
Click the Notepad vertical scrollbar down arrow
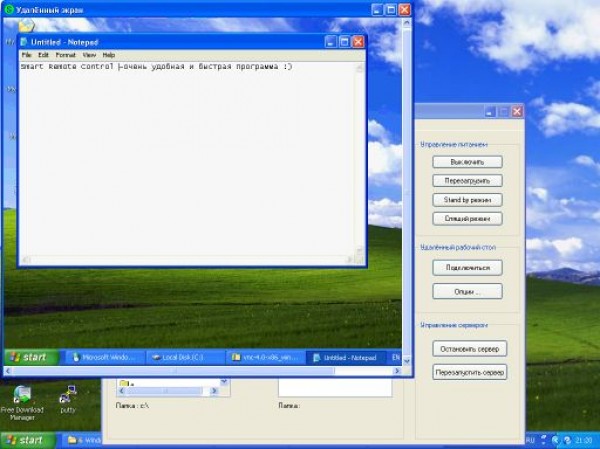[x=359, y=251]
